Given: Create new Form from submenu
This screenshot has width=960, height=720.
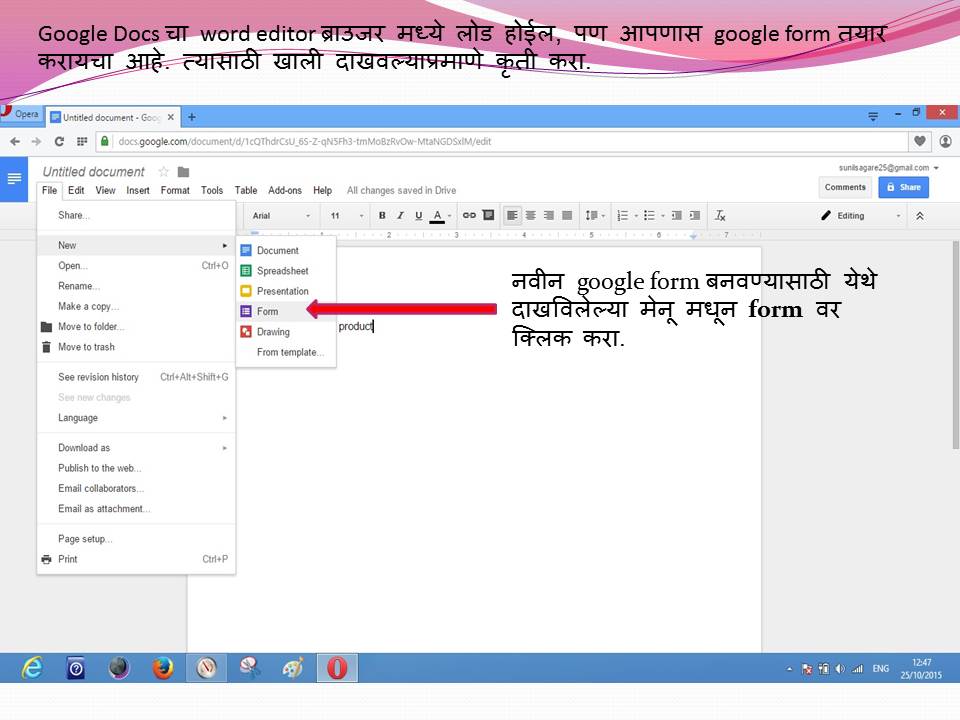Looking at the screenshot, I should [x=286, y=311].
